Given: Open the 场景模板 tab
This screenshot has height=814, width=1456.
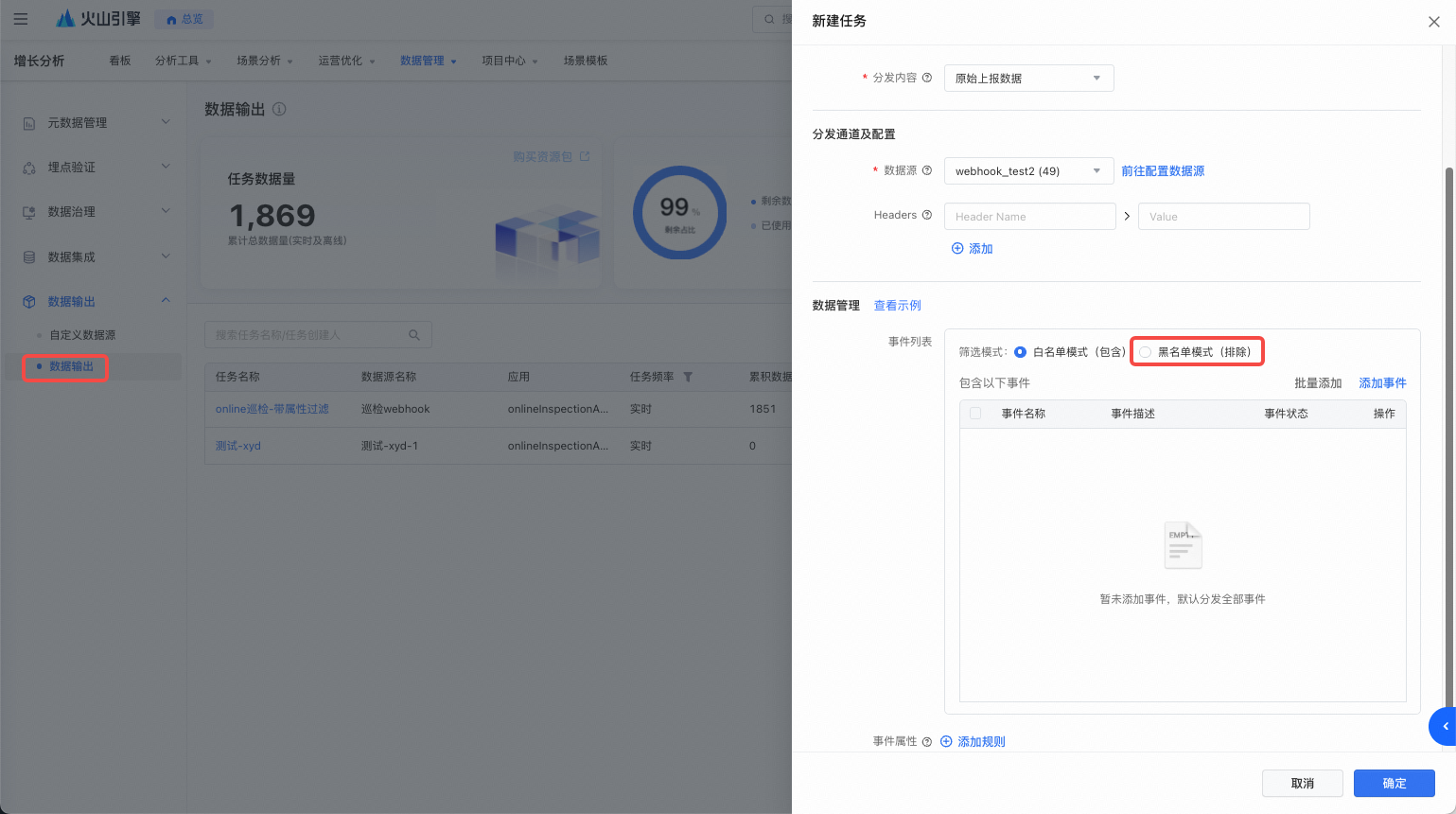Looking at the screenshot, I should click(x=586, y=61).
